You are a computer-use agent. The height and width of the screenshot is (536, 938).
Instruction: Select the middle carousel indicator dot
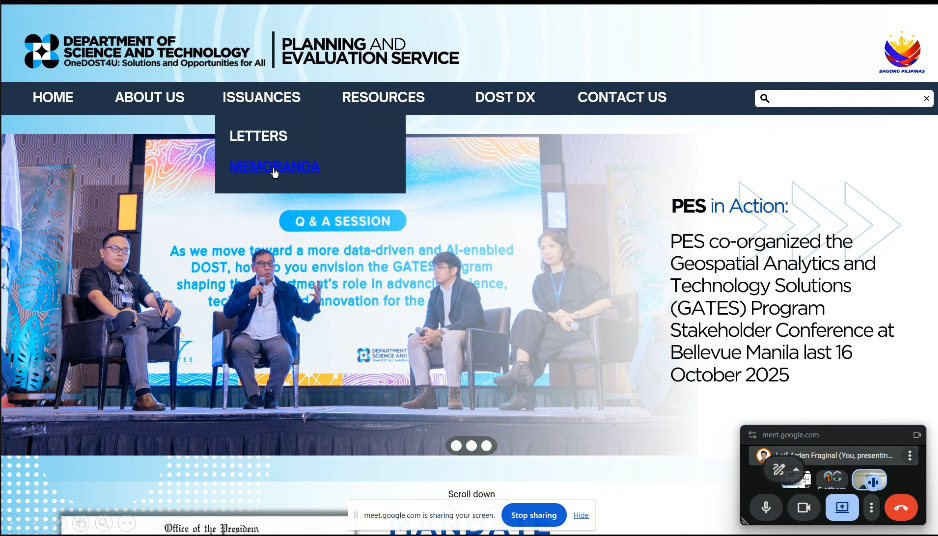click(471, 446)
